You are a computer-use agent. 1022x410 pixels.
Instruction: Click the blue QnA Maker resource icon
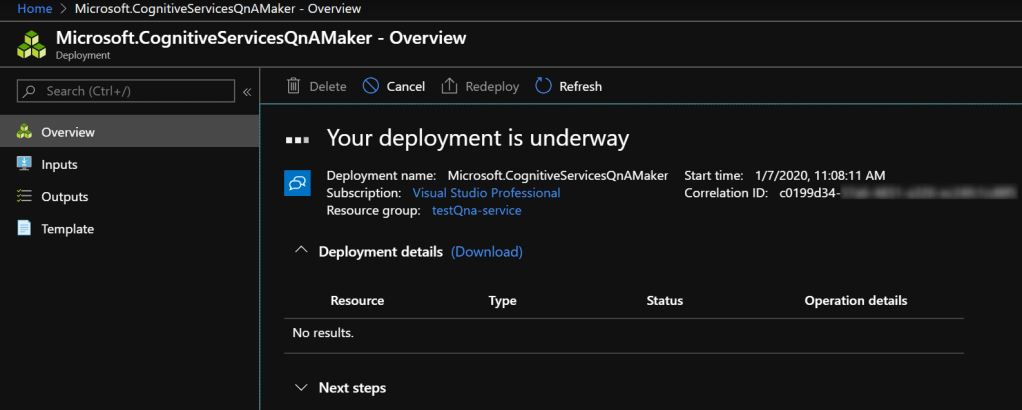coord(297,184)
